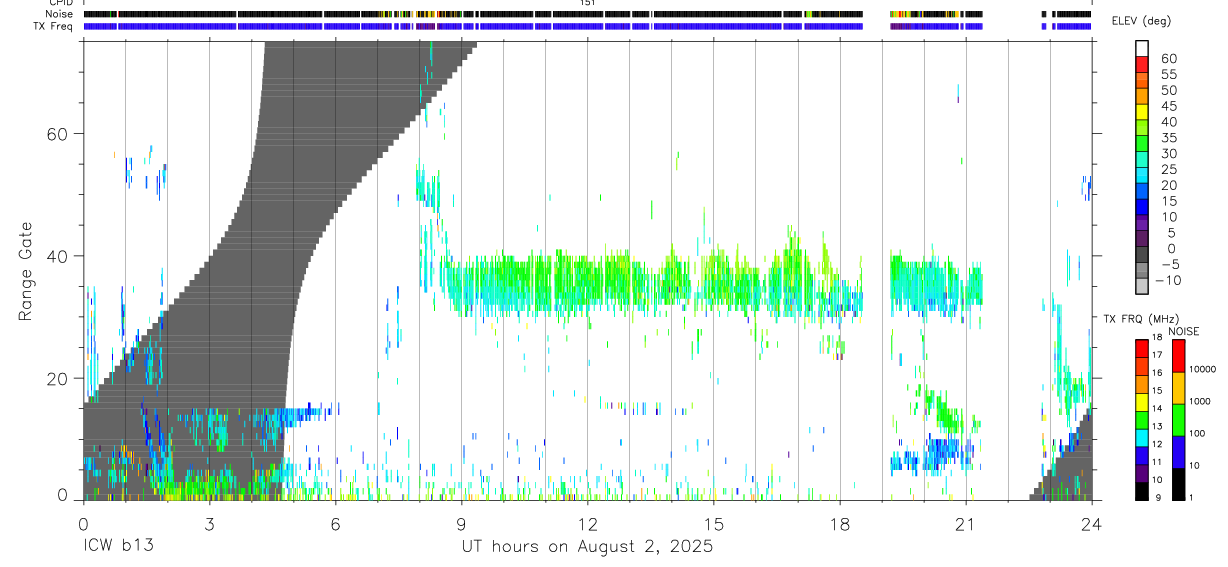
Task: Click the 'UT hours on August 2, 2025' label
Action: click(x=587, y=547)
